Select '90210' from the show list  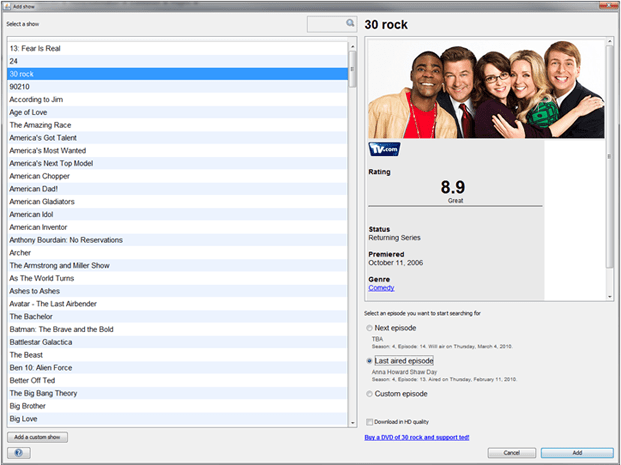click(x=177, y=87)
